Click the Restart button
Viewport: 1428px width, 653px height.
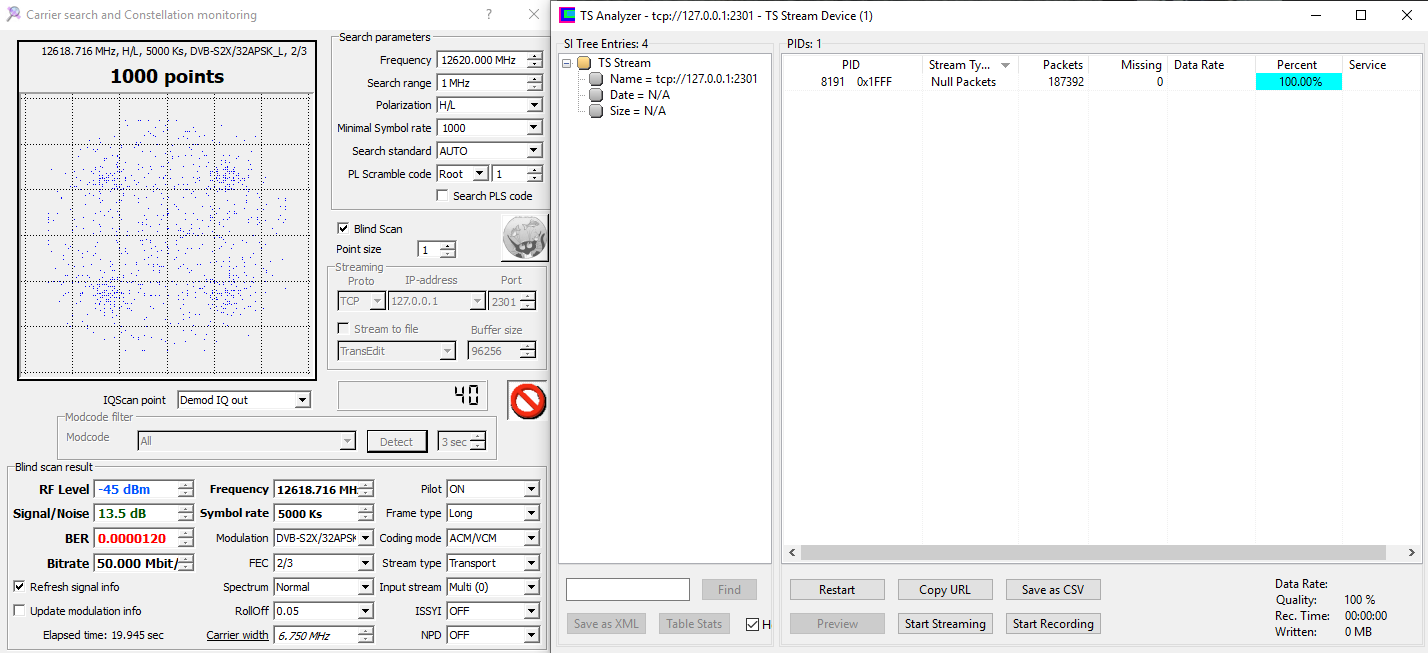[x=837, y=589]
